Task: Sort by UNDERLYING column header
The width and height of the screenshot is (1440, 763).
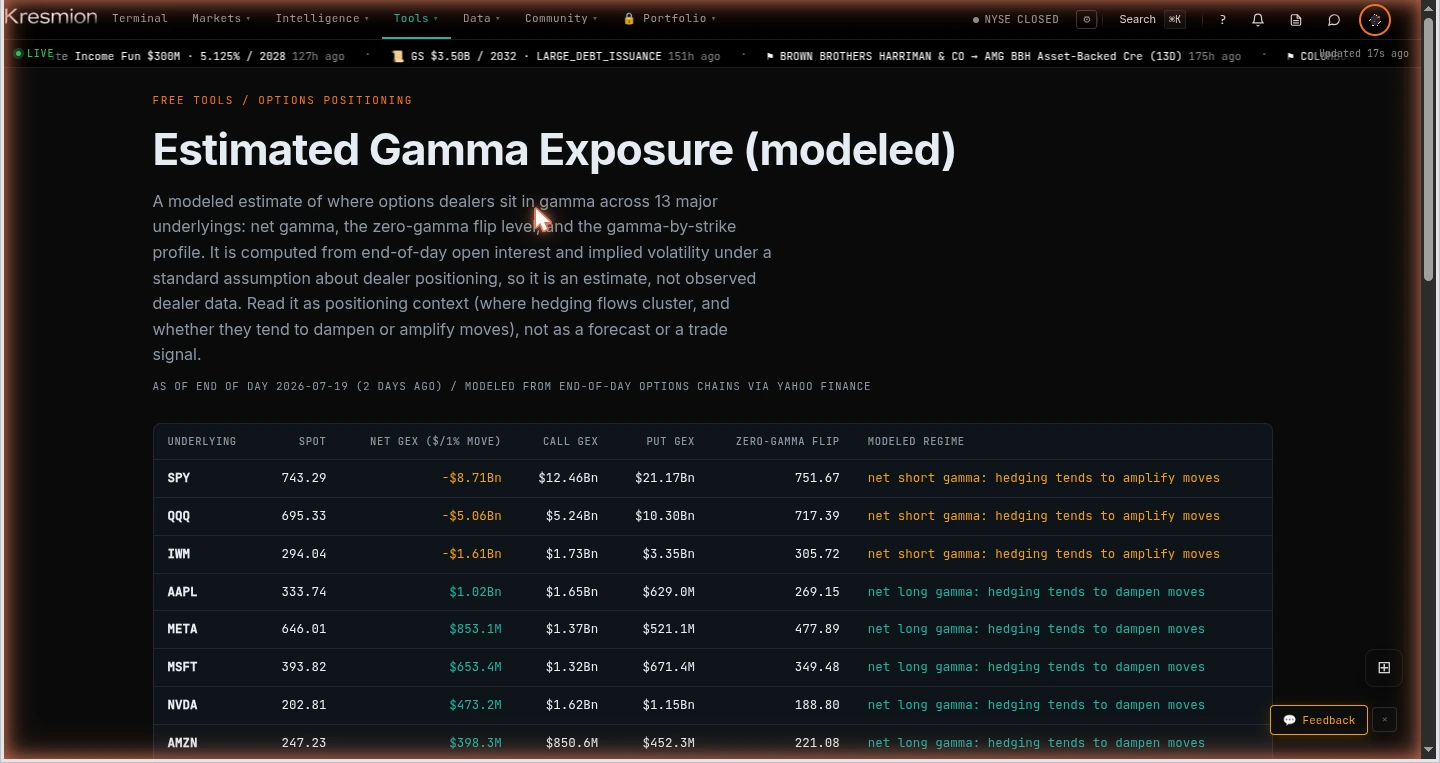Action: click(202, 441)
